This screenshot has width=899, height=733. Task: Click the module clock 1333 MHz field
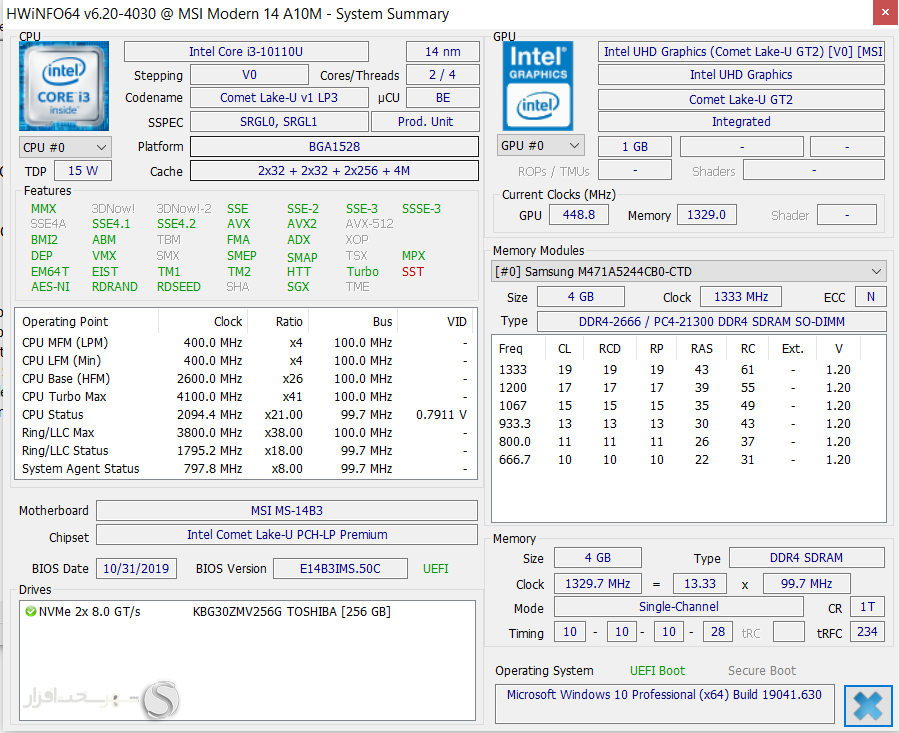coord(741,297)
